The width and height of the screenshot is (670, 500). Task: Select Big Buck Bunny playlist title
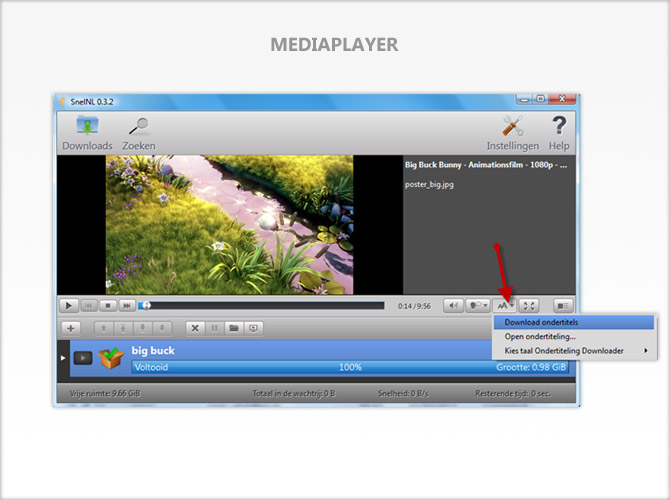[x=486, y=165]
